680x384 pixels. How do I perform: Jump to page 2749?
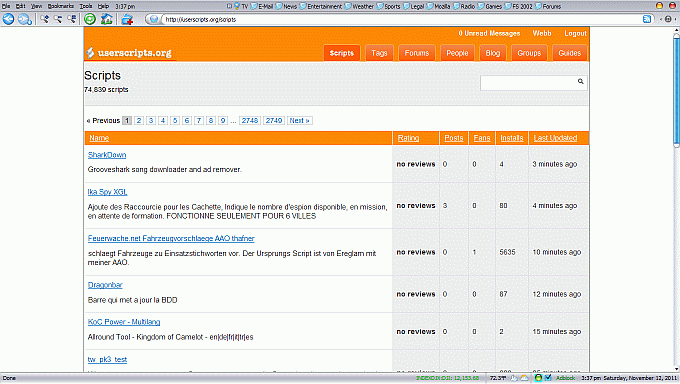[x=274, y=121]
